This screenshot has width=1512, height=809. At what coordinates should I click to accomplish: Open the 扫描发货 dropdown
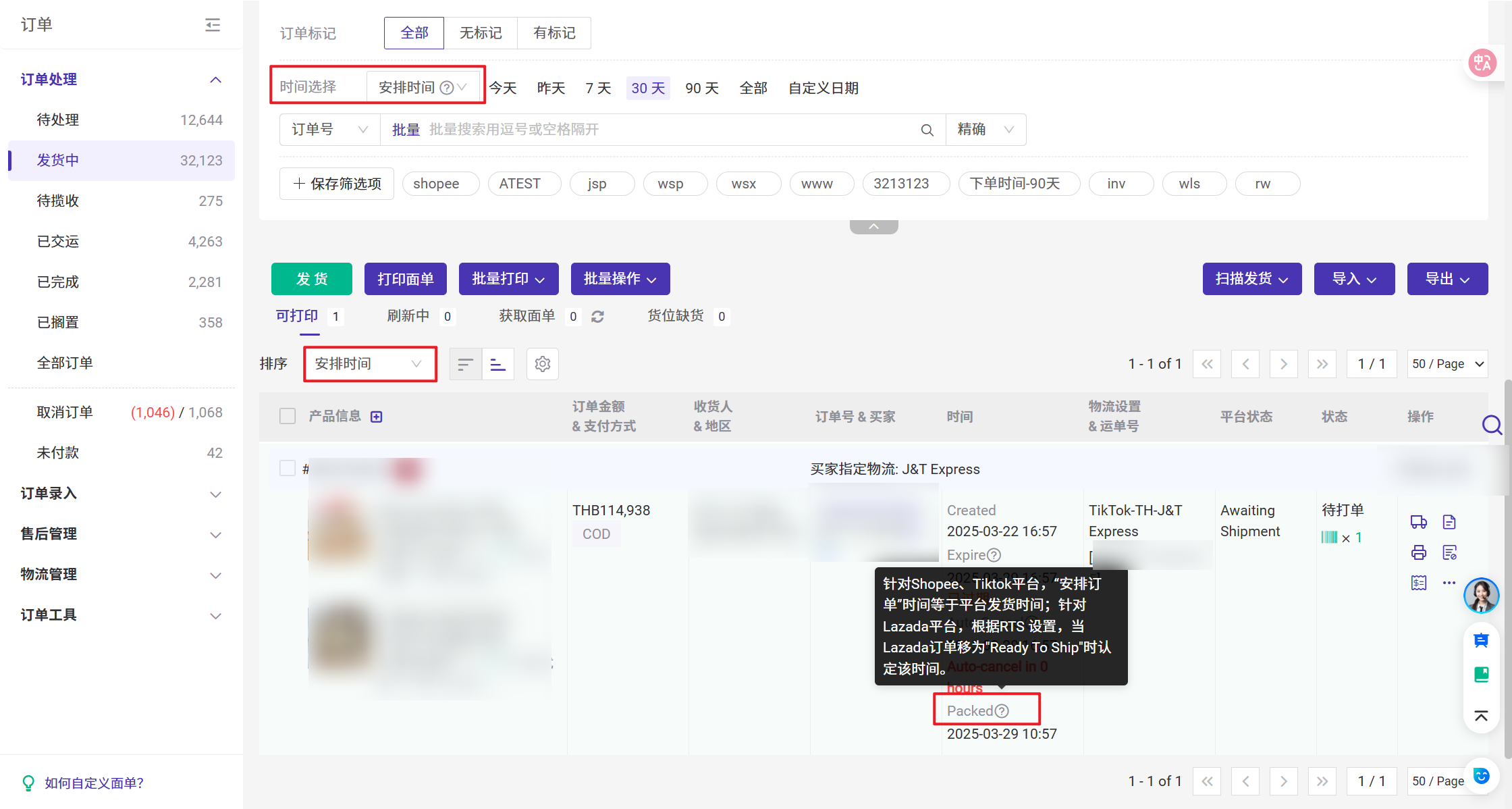tap(1252, 279)
